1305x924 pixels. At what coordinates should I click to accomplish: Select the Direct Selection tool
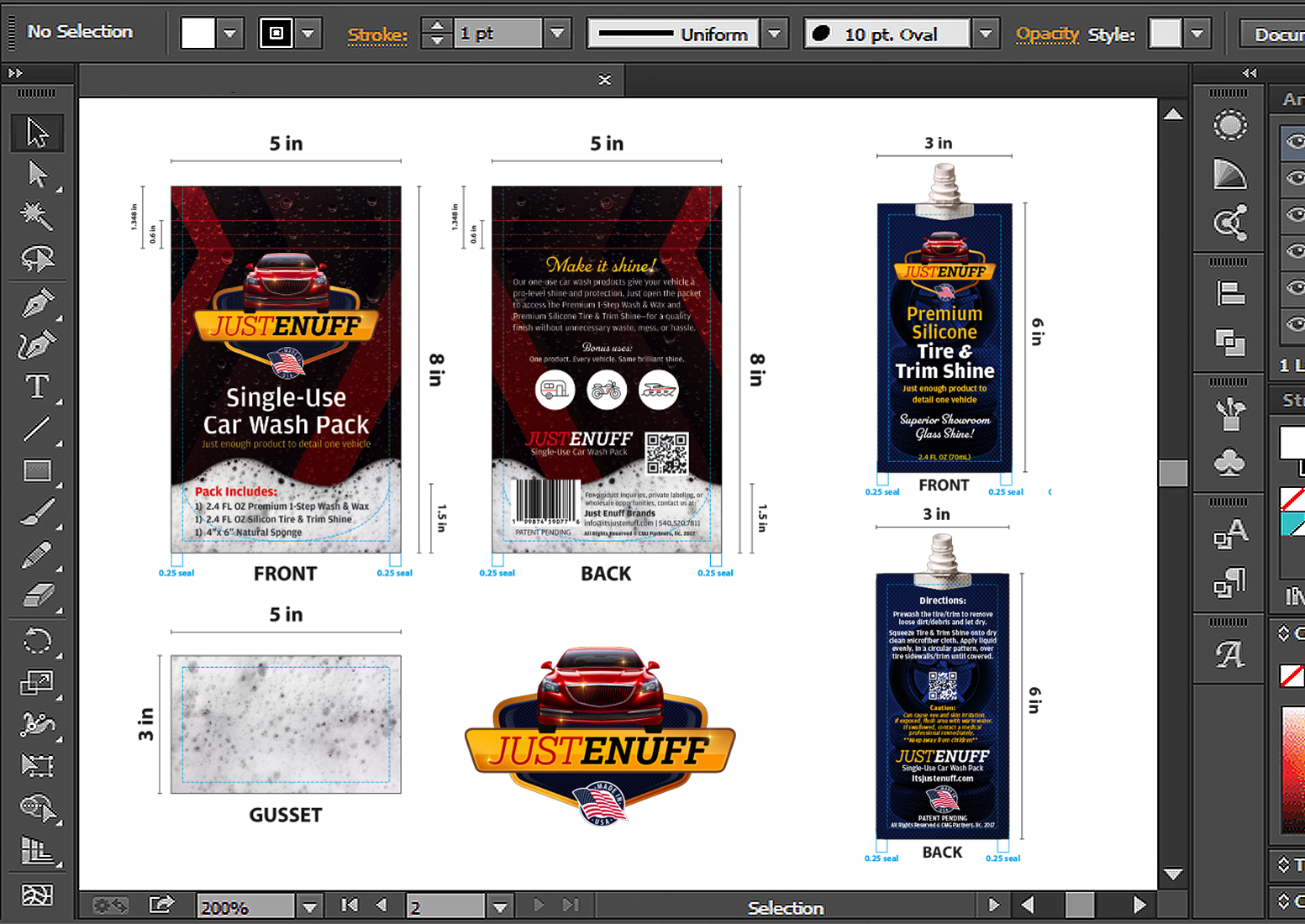[x=37, y=175]
